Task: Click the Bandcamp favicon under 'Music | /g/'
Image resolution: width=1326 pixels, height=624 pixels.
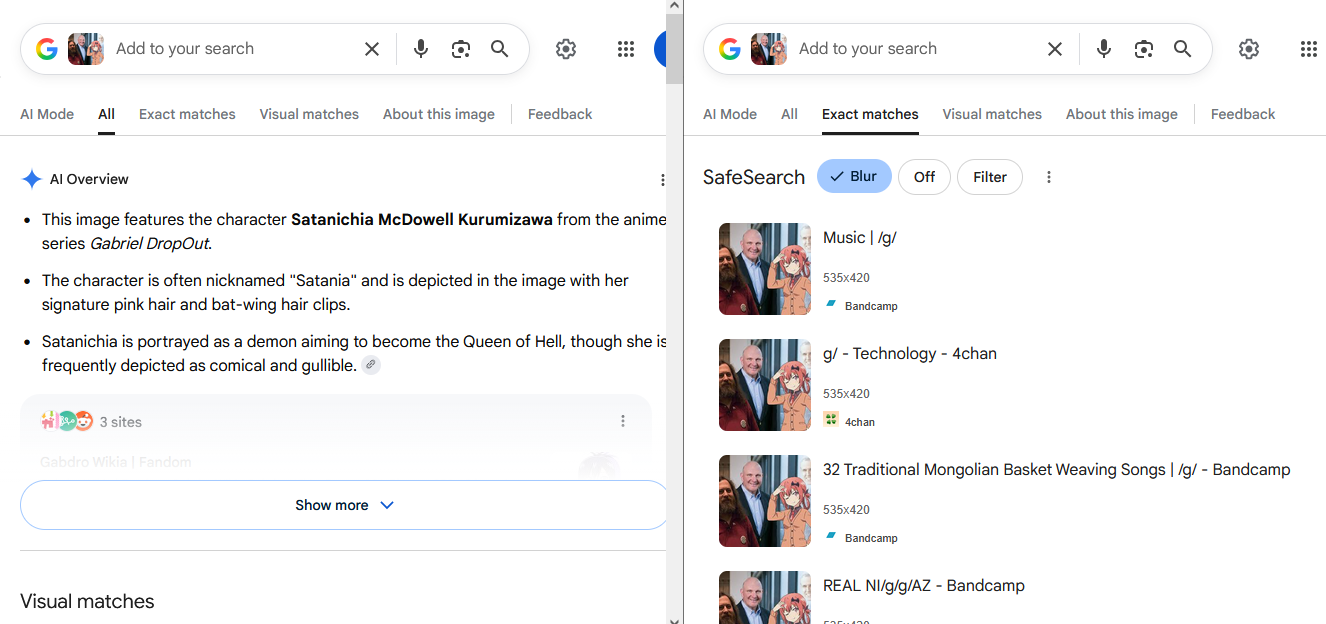Action: 830,305
